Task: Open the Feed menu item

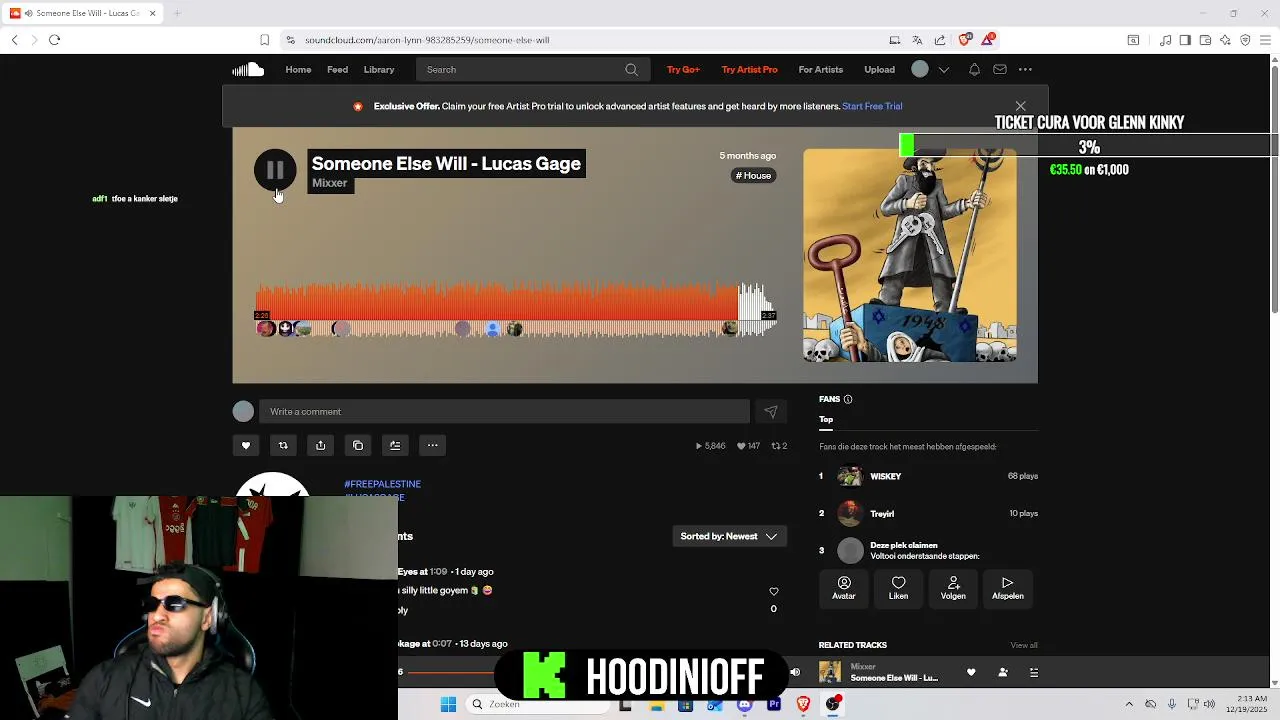Action: point(337,69)
